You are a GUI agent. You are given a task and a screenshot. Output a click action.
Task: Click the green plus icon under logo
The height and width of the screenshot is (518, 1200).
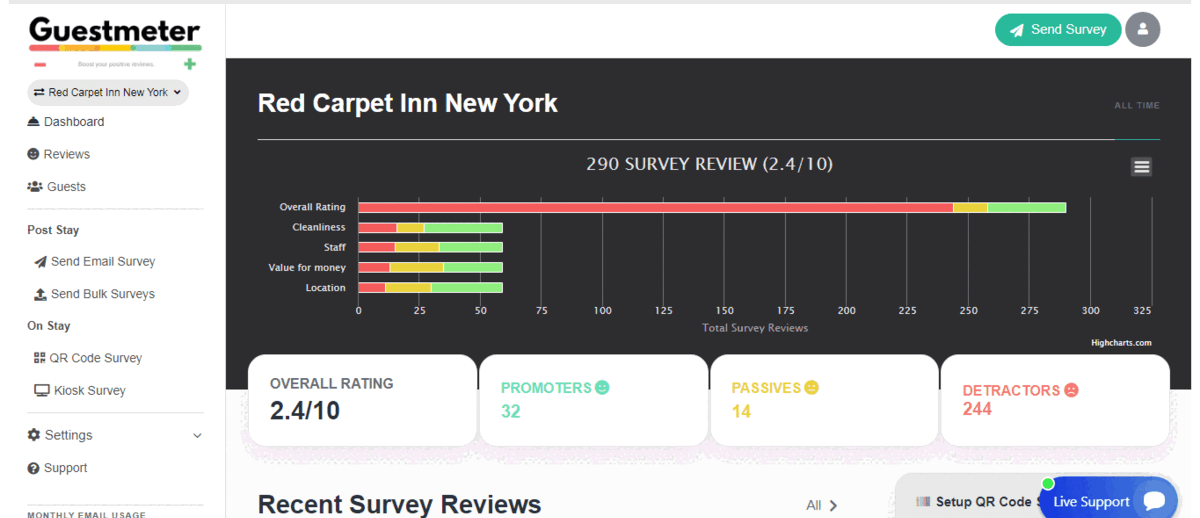coord(190,64)
